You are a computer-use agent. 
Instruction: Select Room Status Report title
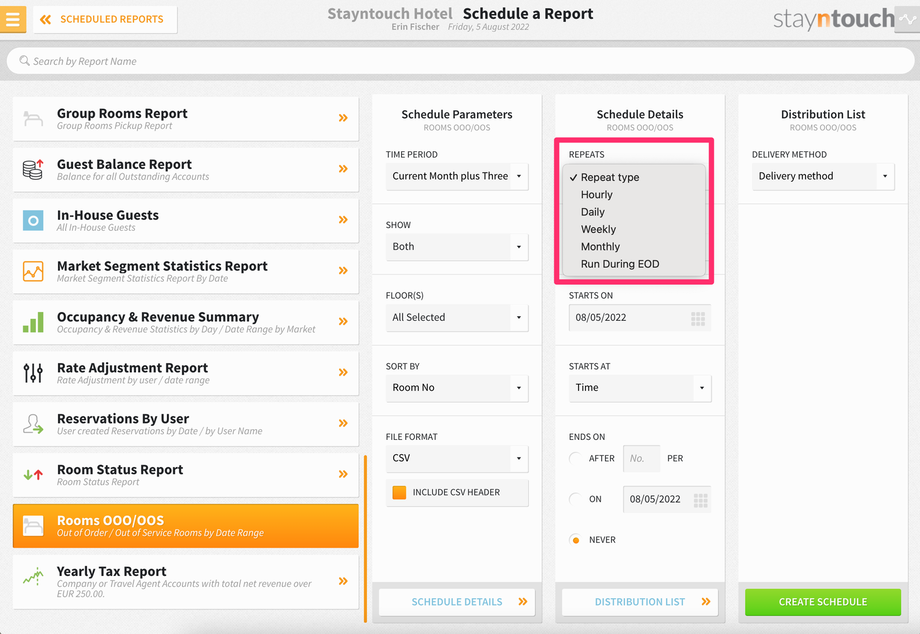coord(120,470)
